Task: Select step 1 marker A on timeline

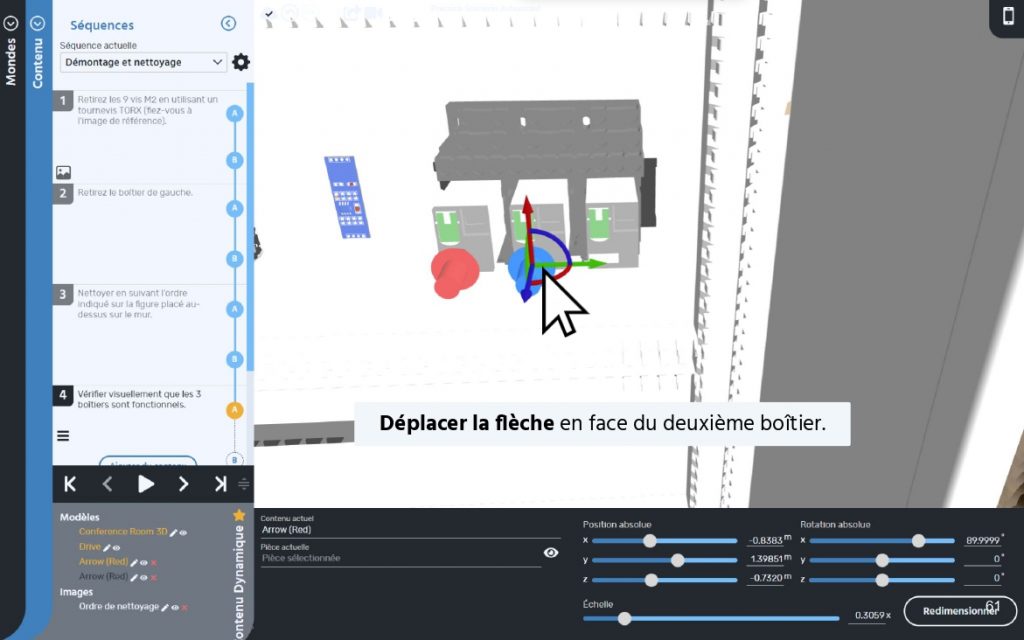Action: (x=234, y=114)
